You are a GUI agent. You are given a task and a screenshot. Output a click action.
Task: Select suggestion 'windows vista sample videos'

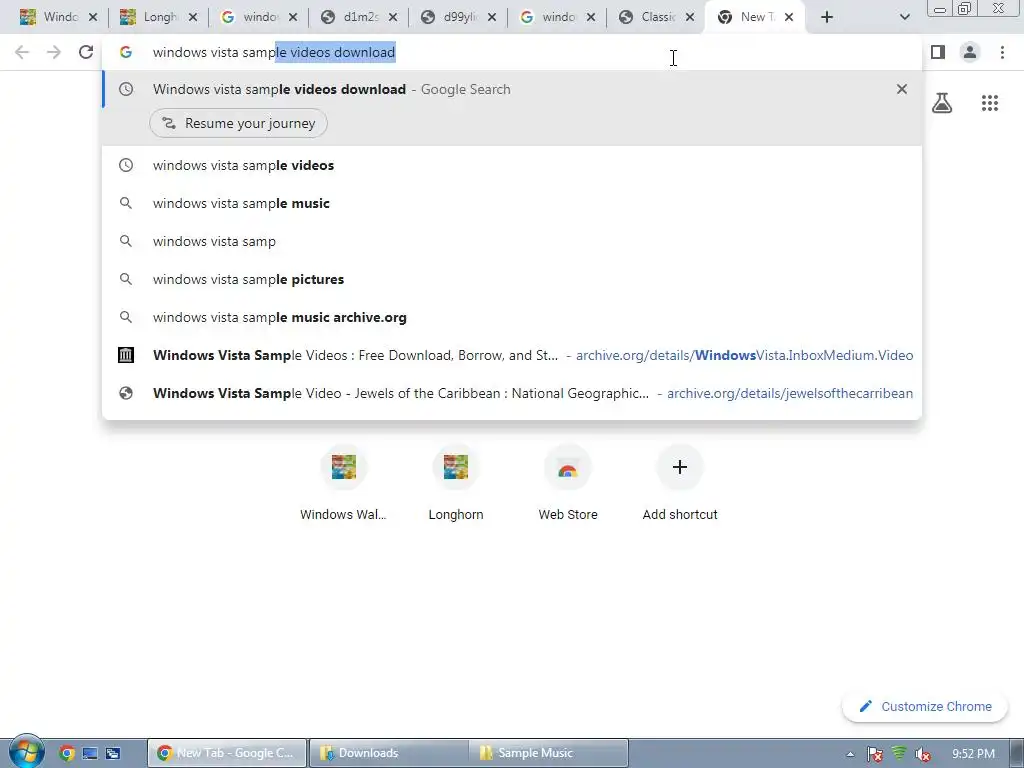click(512, 165)
